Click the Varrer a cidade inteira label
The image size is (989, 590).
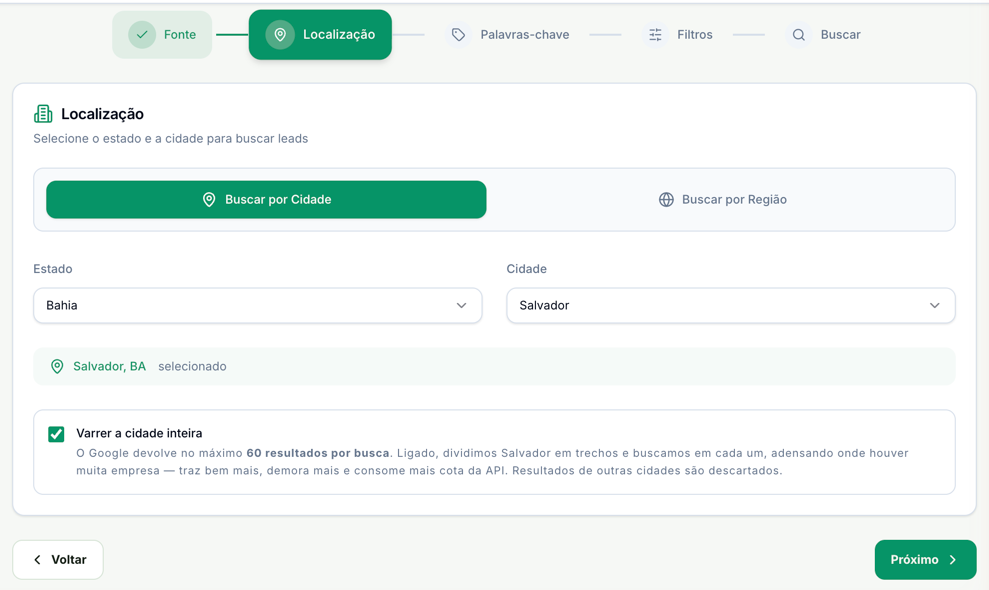tap(139, 434)
